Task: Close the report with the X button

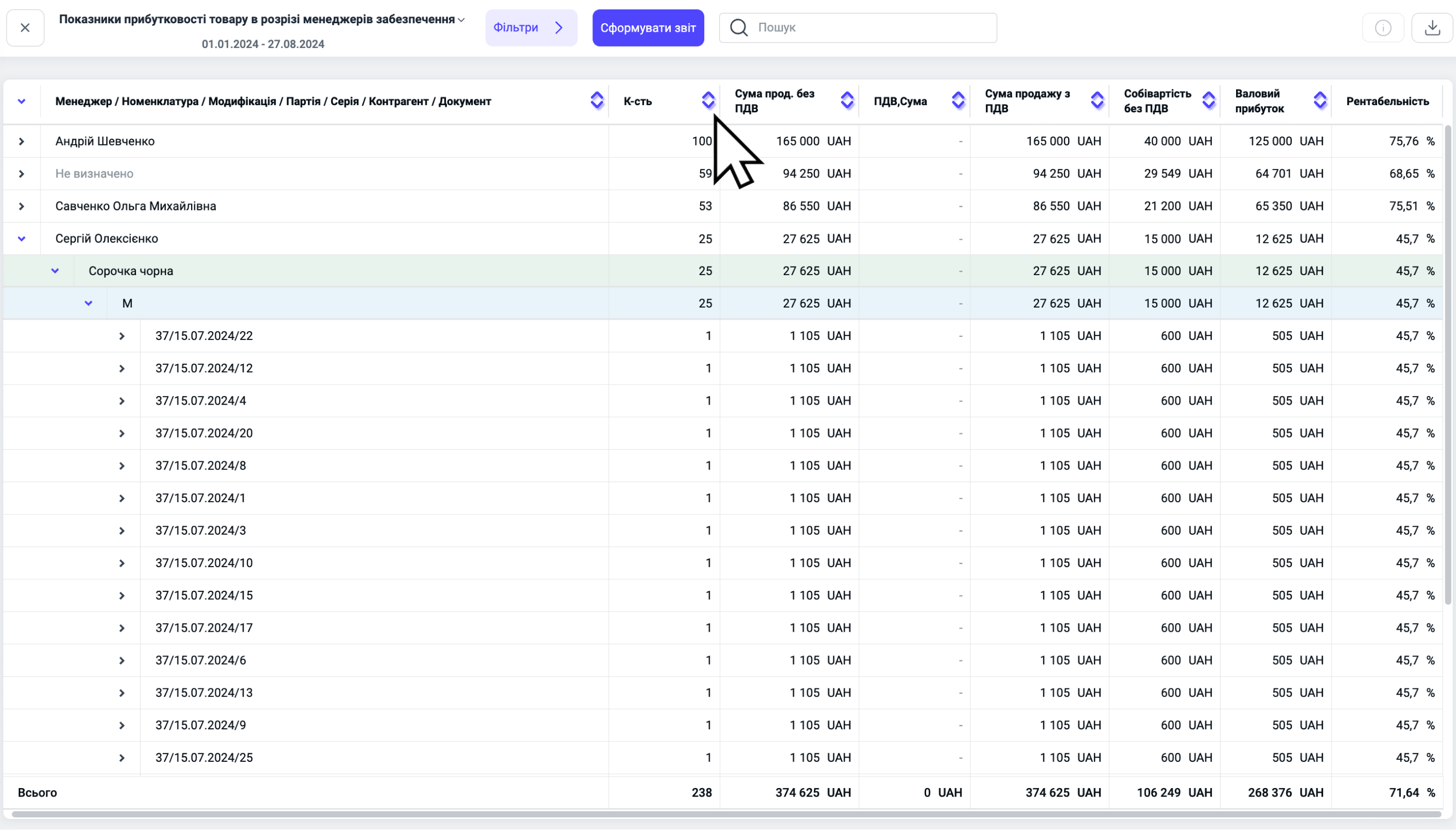Action: (25, 27)
